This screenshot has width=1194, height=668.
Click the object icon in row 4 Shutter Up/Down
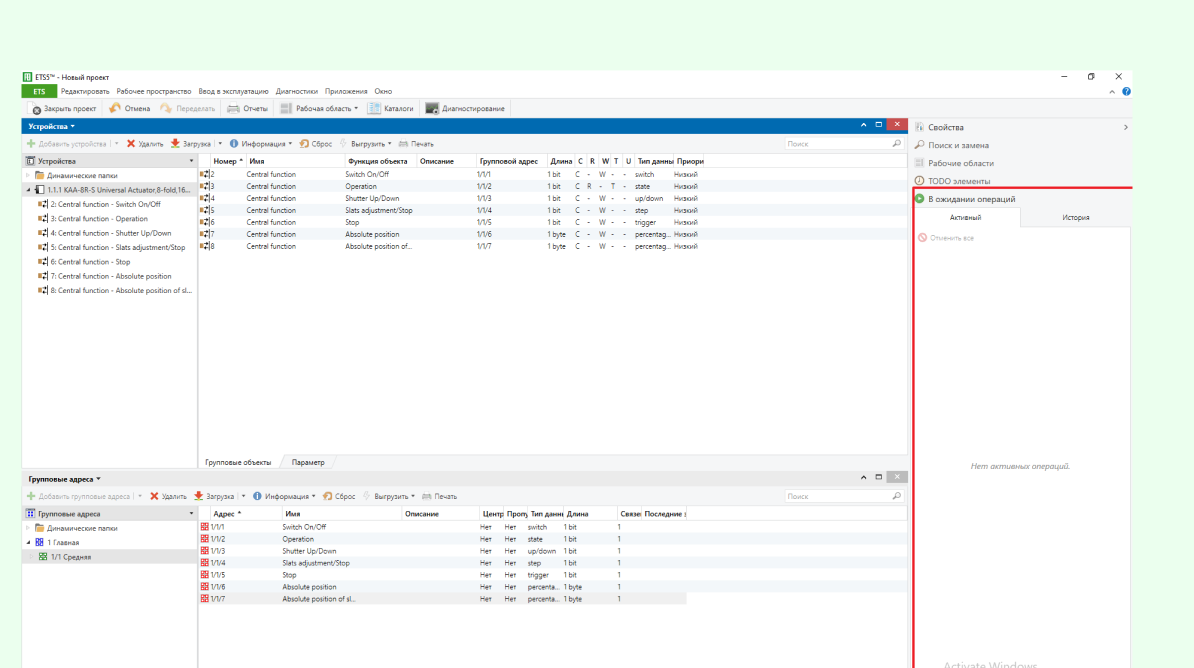point(204,198)
